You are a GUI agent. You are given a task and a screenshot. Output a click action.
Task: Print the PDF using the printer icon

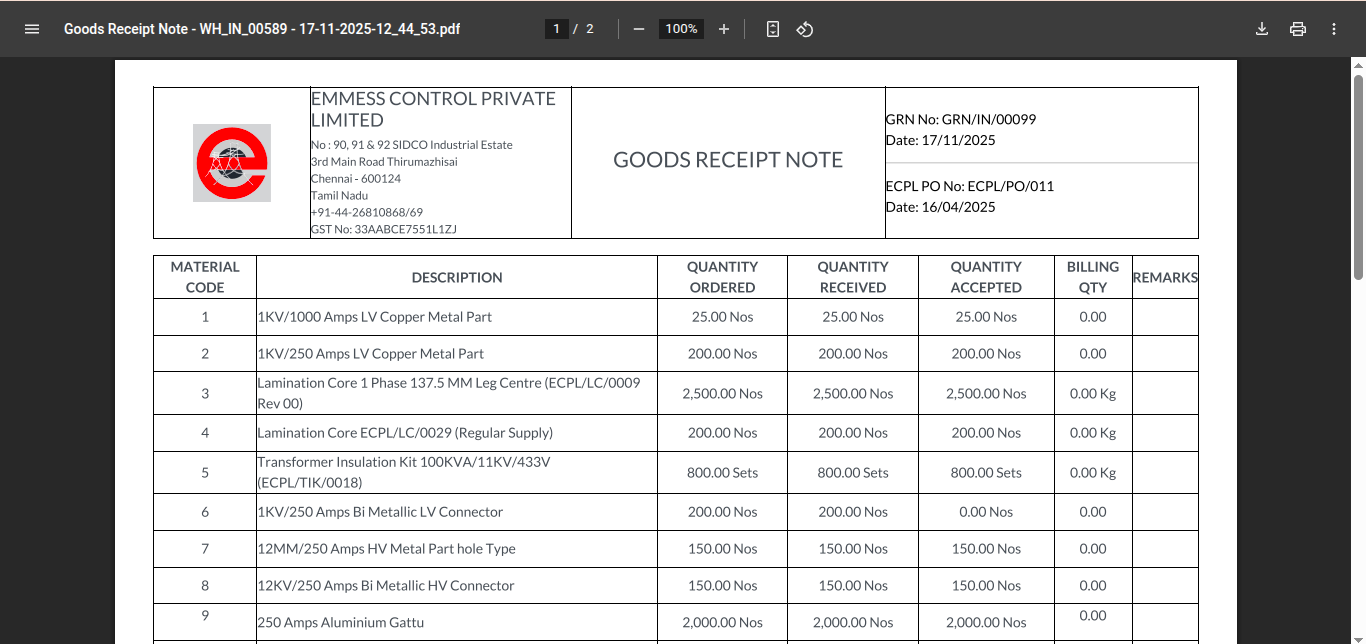1298,29
